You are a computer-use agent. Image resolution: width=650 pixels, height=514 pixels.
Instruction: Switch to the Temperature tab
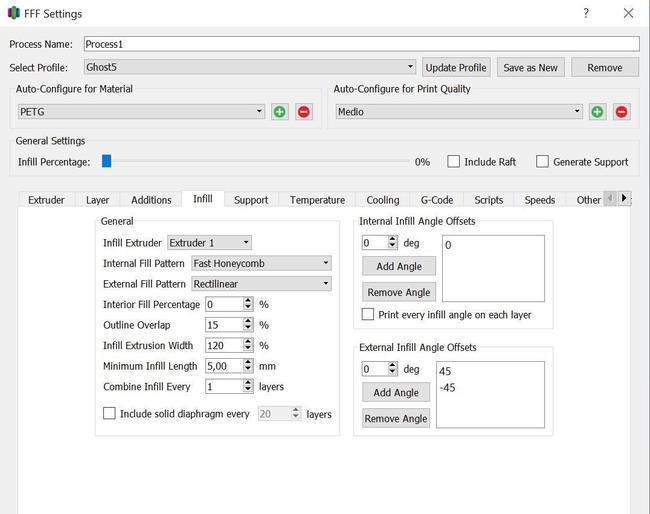point(317,200)
